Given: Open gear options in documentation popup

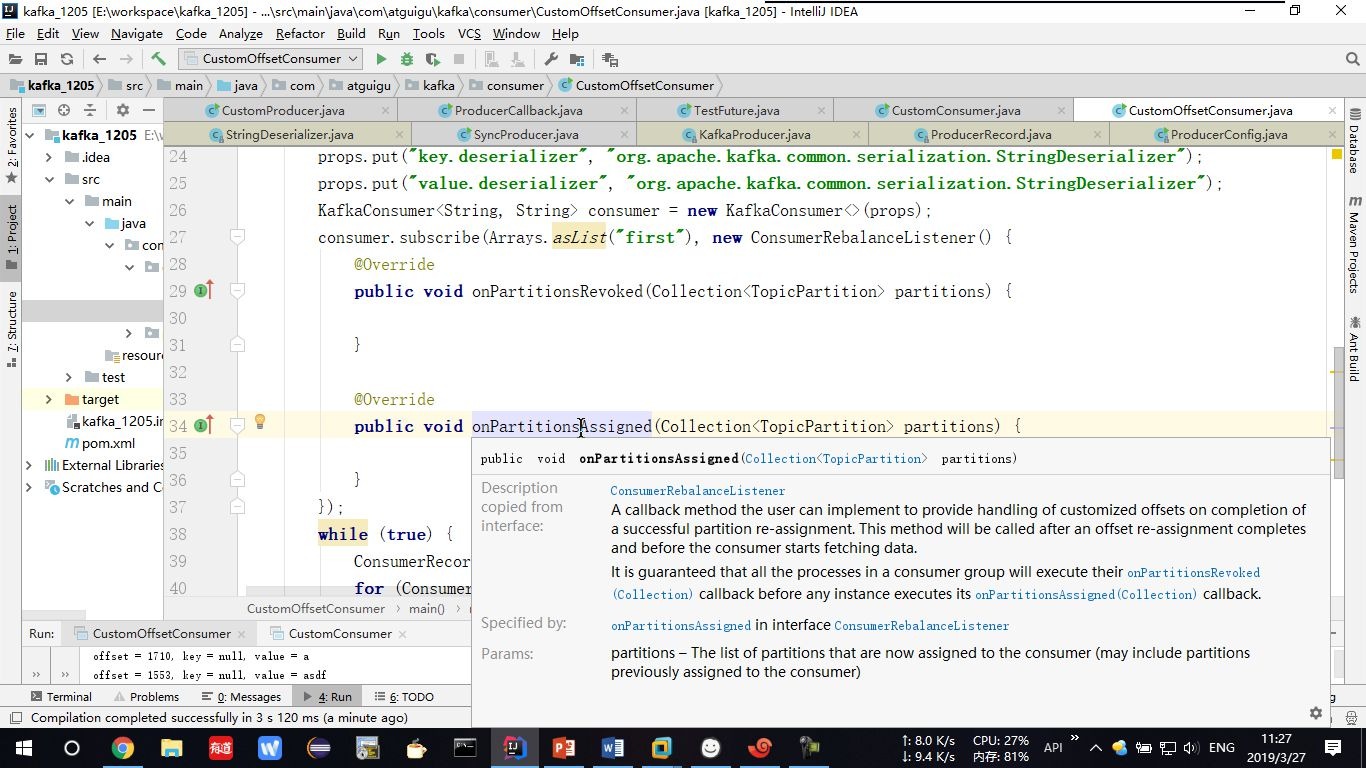Looking at the screenshot, I should [1316, 713].
